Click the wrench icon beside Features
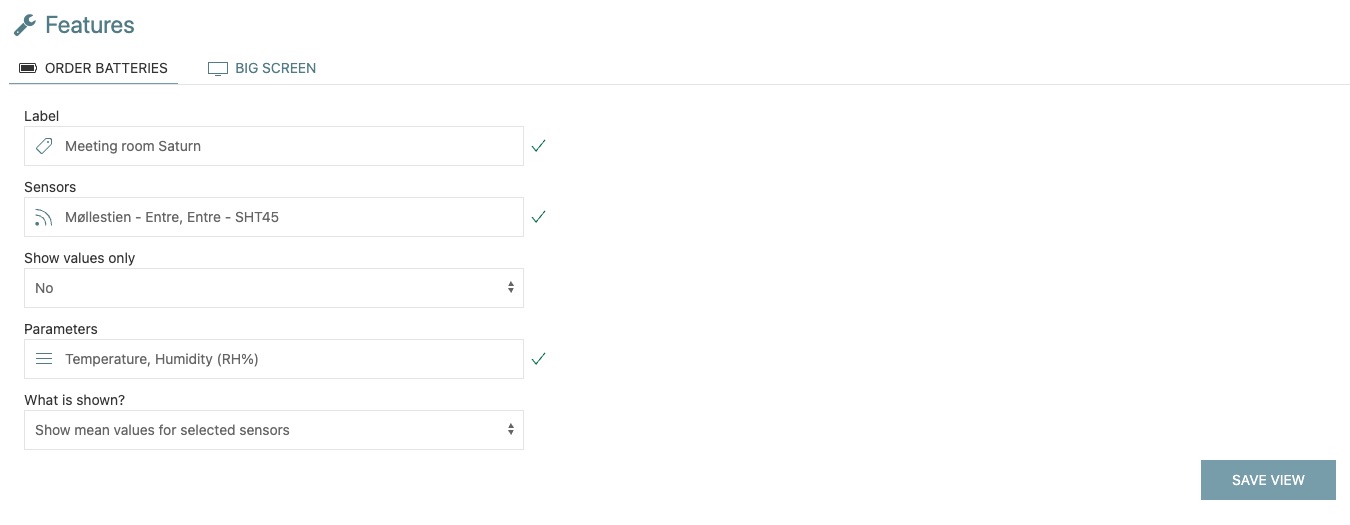1350x525 pixels. point(25,25)
